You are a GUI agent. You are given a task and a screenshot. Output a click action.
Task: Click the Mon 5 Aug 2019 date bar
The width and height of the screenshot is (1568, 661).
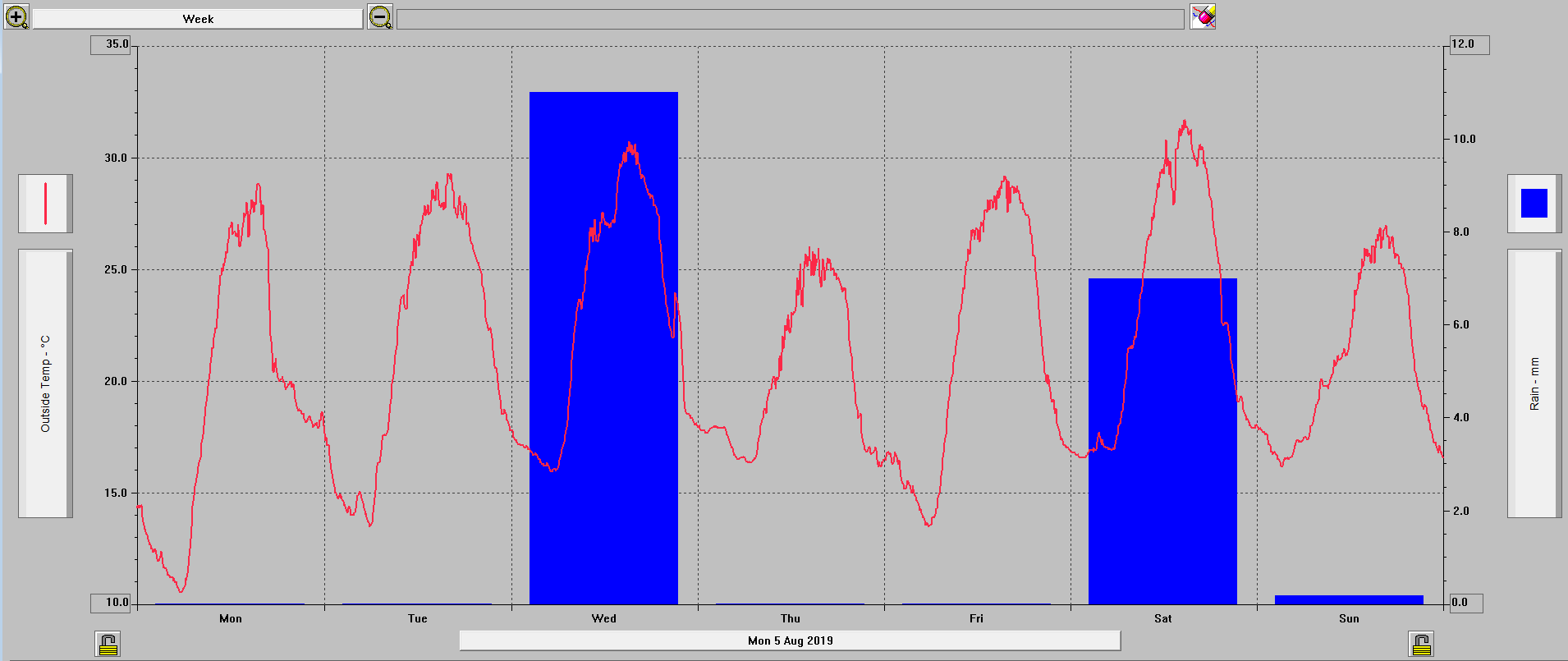pos(790,640)
